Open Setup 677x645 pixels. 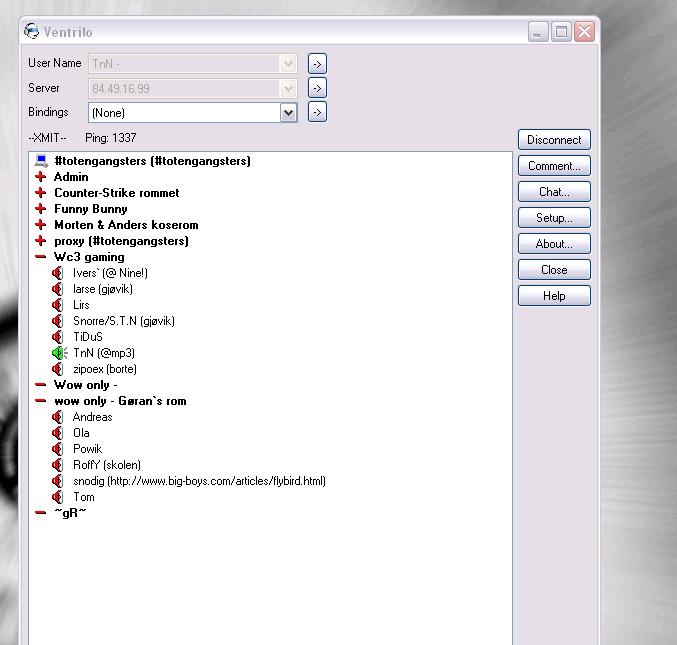point(554,218)
